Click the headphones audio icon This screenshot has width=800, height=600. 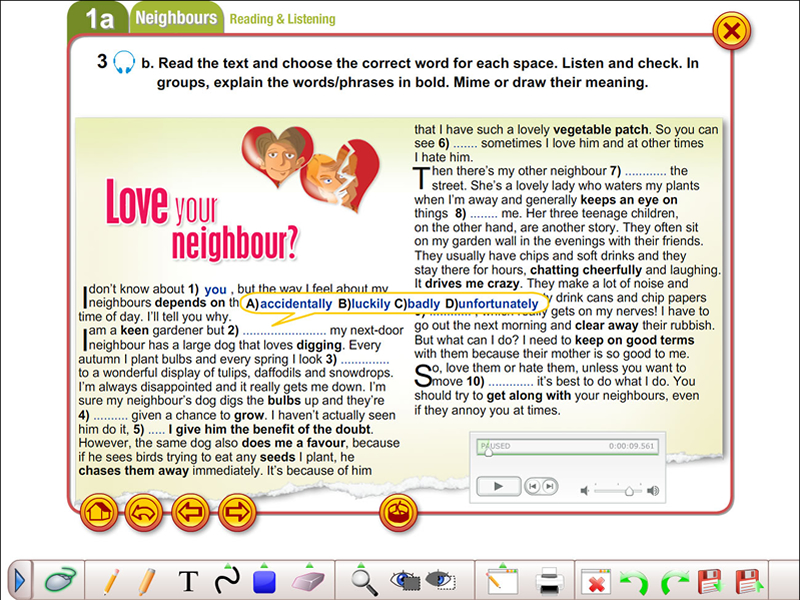tap(124, 63)
